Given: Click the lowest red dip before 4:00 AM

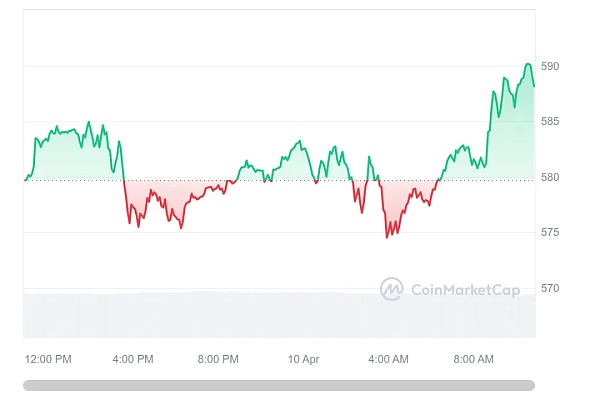Looking at the screenshot, I should click(387, 237).
